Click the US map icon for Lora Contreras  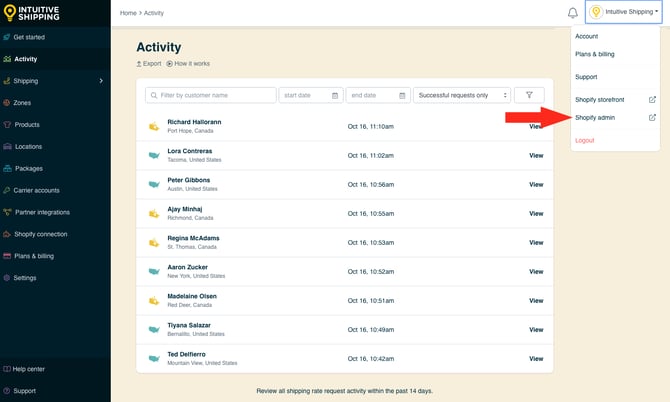(x=154, y=156)
